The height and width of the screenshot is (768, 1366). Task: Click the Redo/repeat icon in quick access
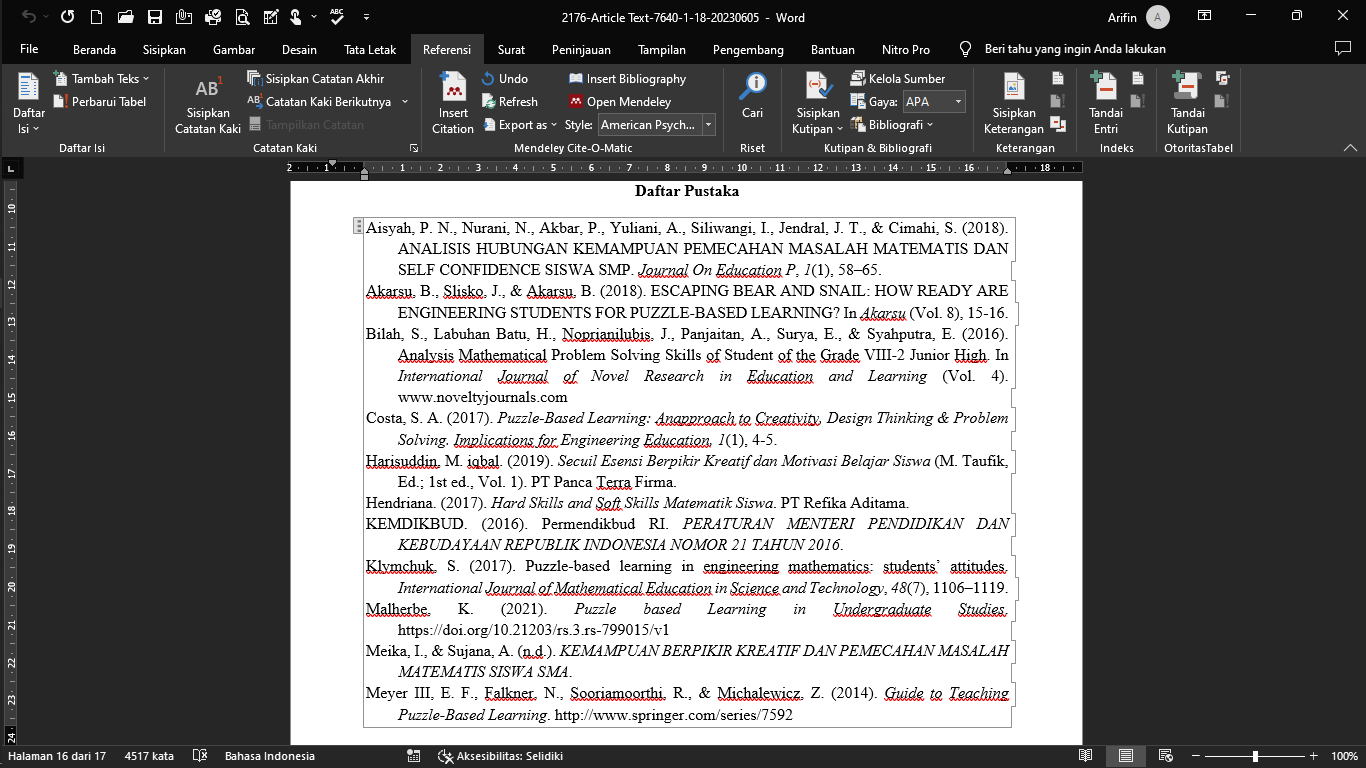67,17
